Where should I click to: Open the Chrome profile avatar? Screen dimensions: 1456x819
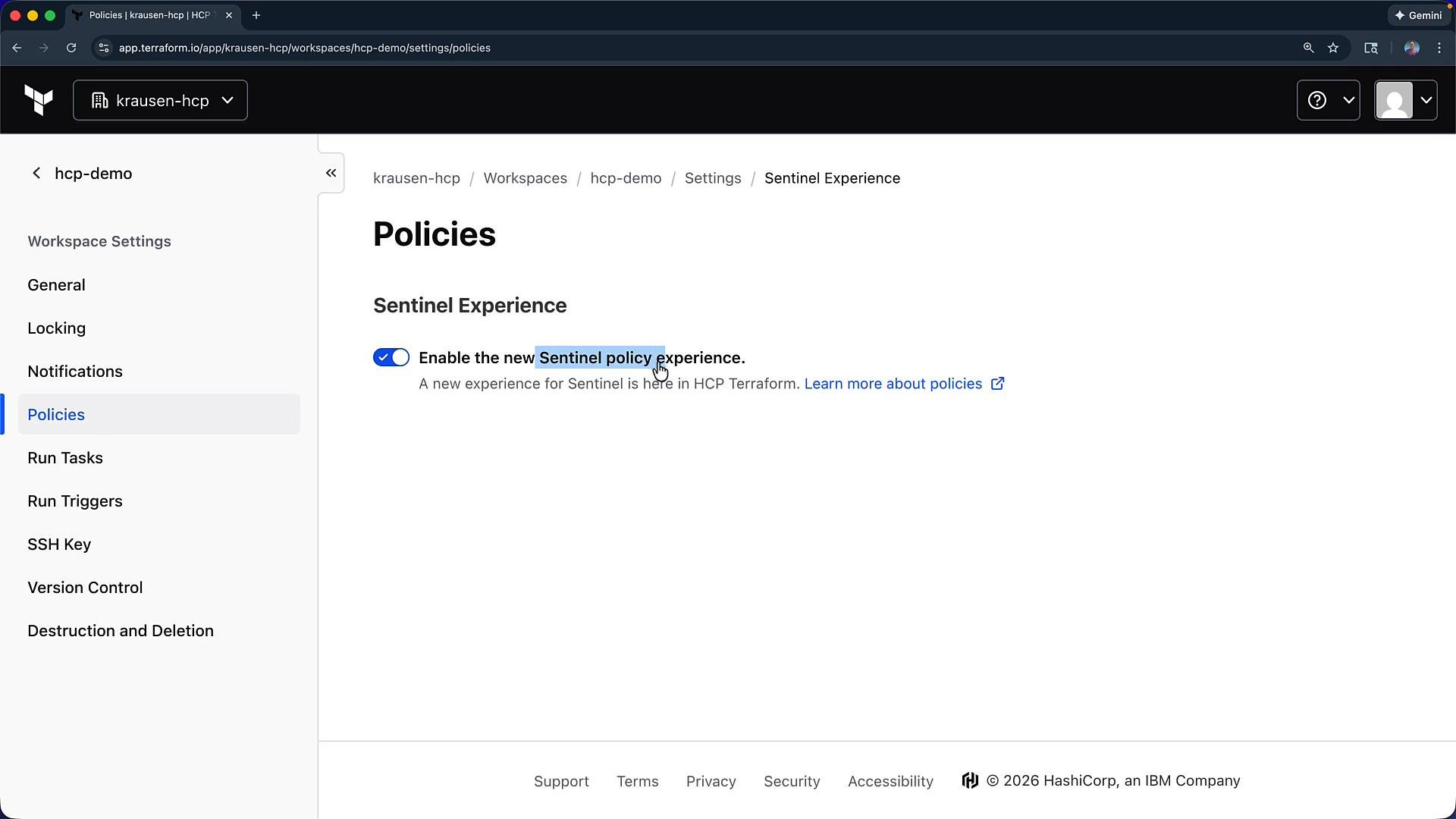[x=1411, y=48]
